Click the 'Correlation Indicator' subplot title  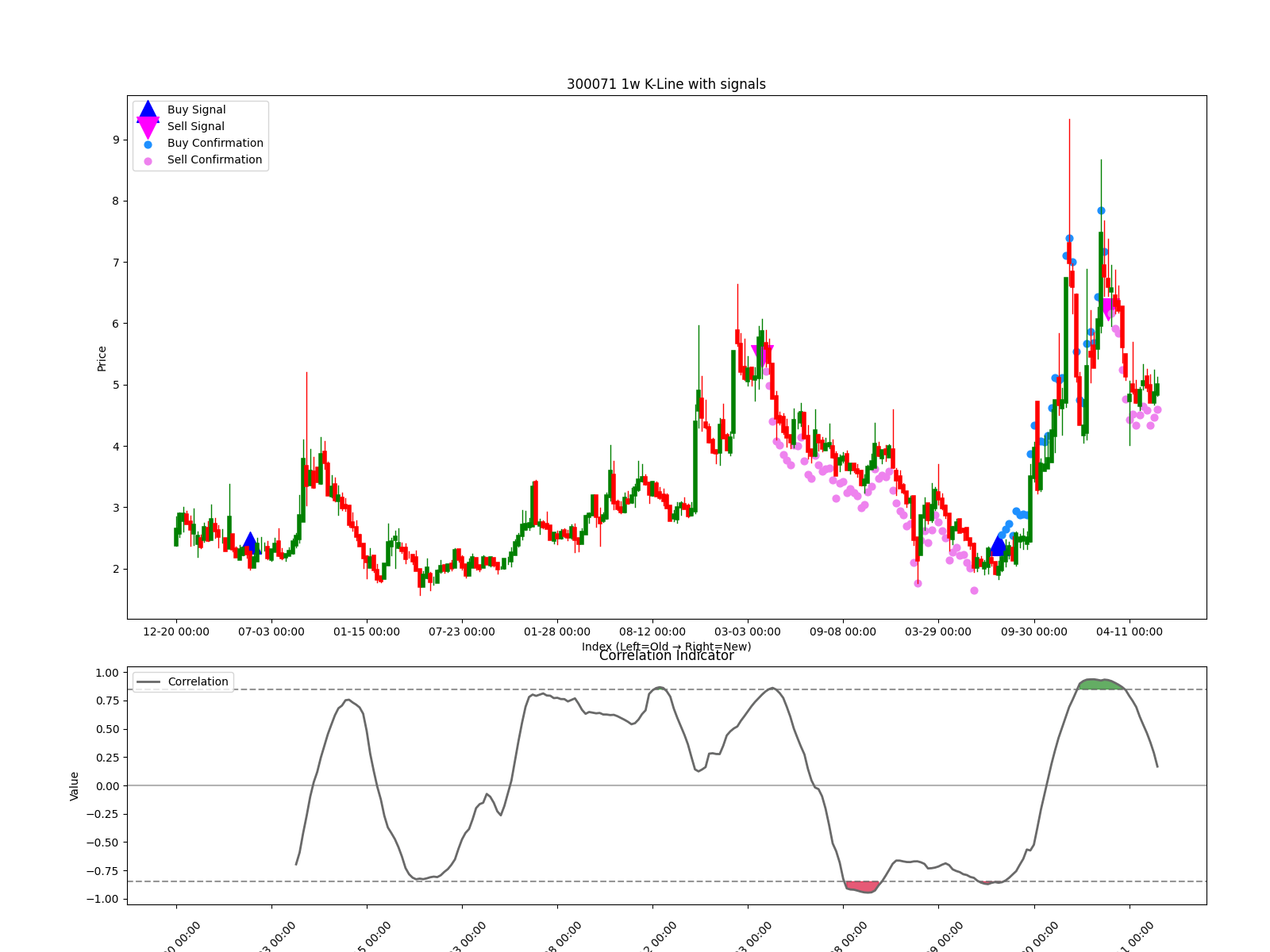click(666, 655)
